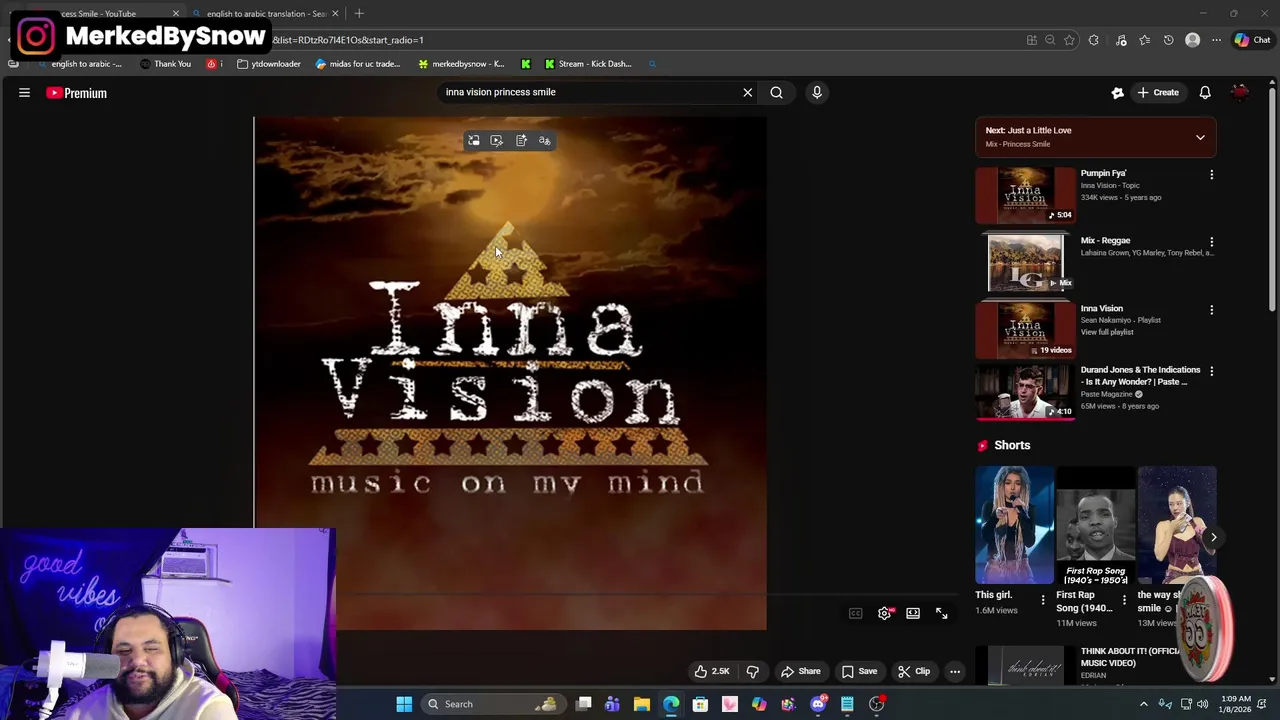Enter fullscreen on the video player
Screen dimensions: 1280x720
tap(941, 613)
